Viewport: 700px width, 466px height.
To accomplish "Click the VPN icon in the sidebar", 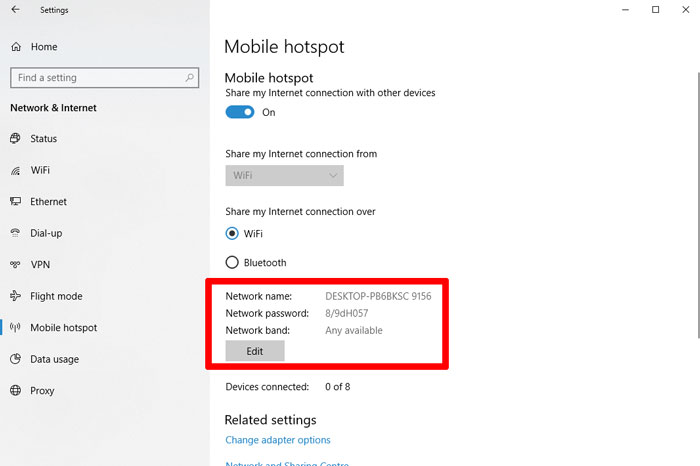I will click(15, 264).
